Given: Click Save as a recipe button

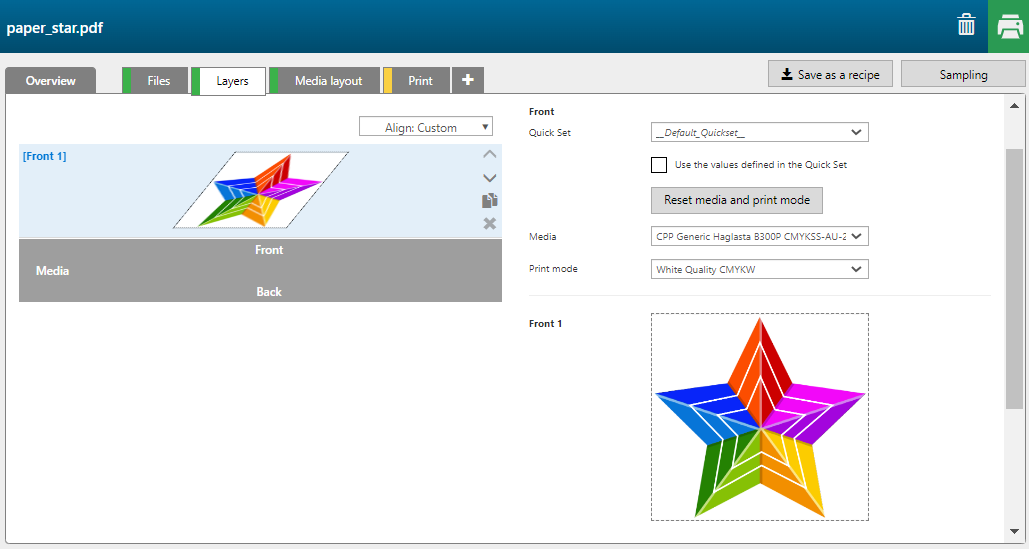Looking at the screenshot, I should point(830,74).
